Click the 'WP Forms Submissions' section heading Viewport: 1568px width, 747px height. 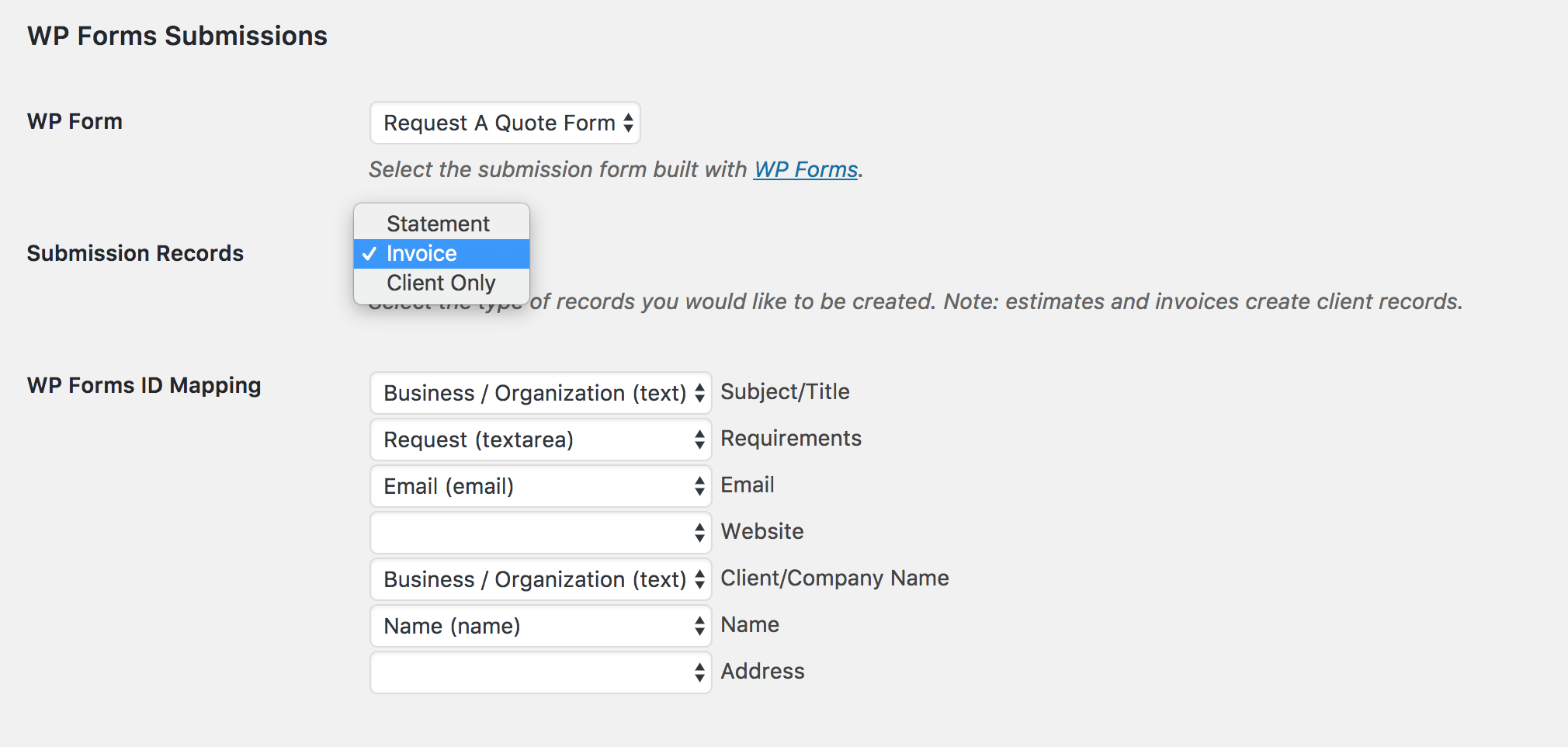177,36
